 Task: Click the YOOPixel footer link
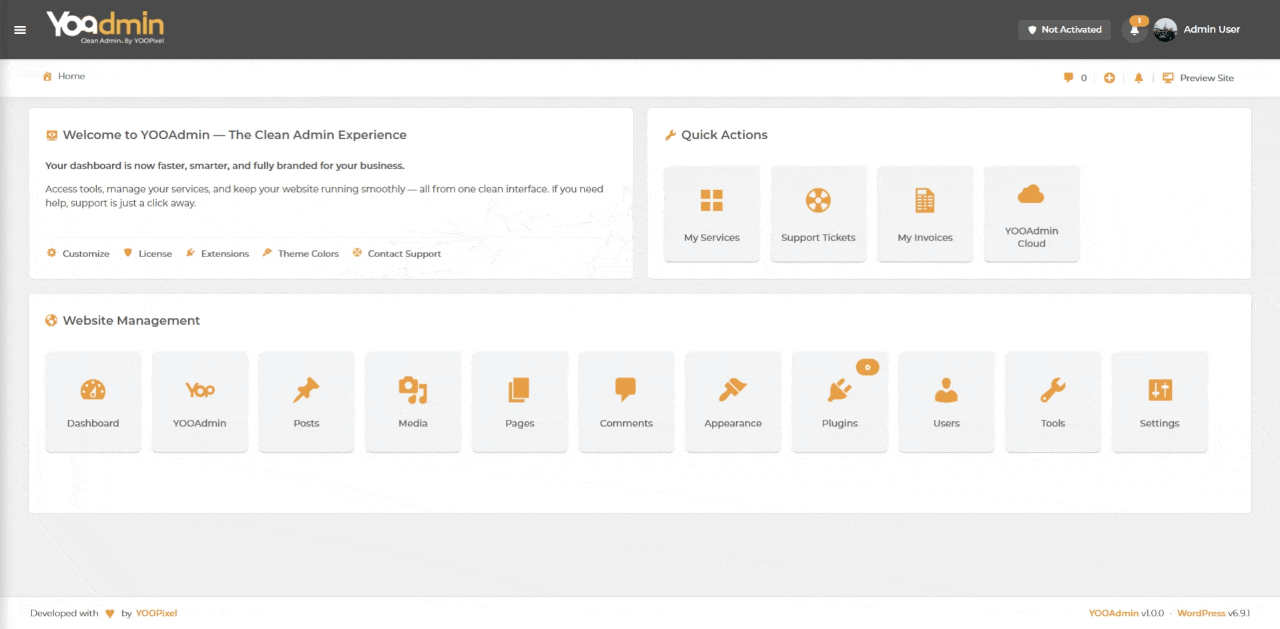[x=156, y=613]
